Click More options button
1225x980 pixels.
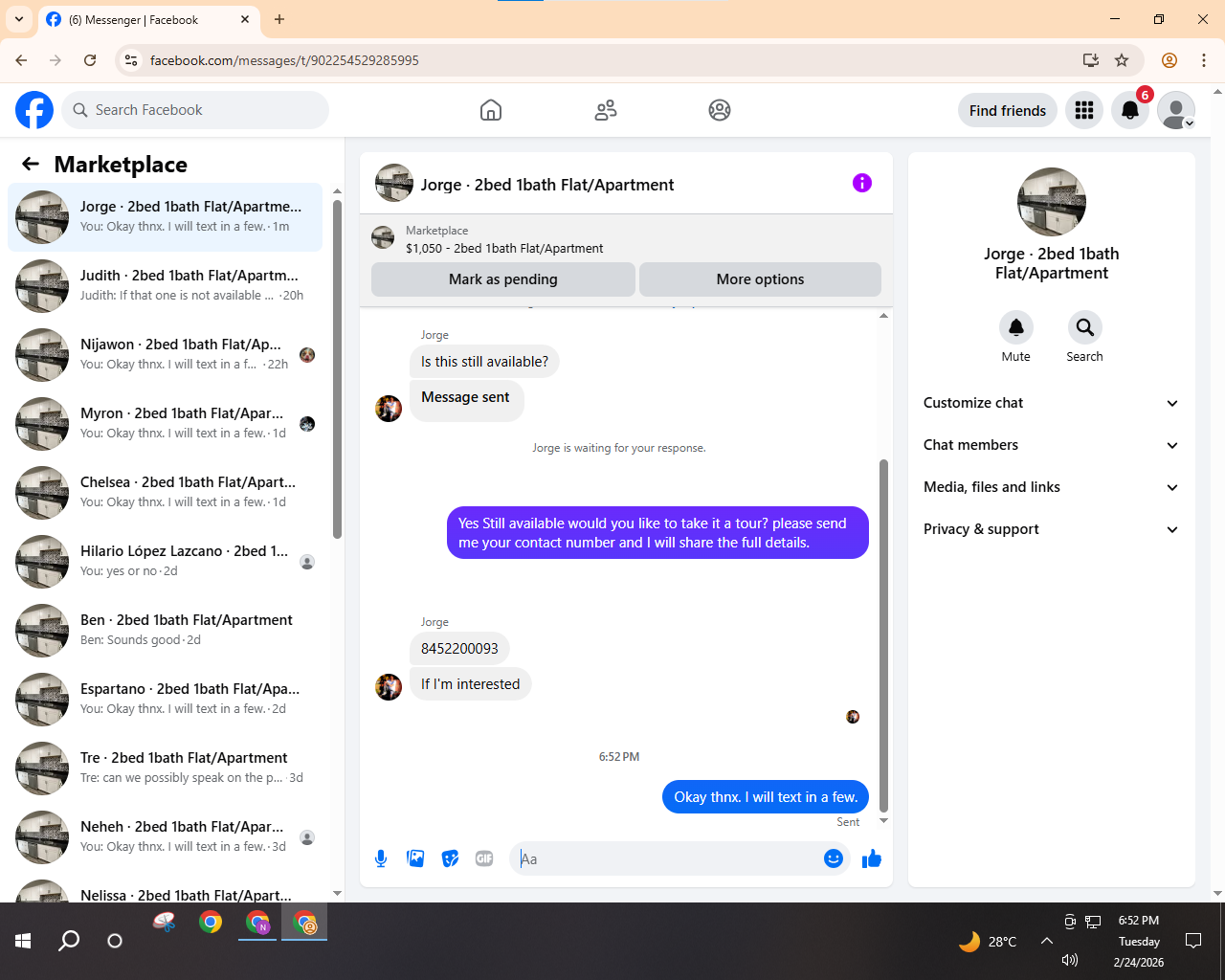tap(760, 279)
